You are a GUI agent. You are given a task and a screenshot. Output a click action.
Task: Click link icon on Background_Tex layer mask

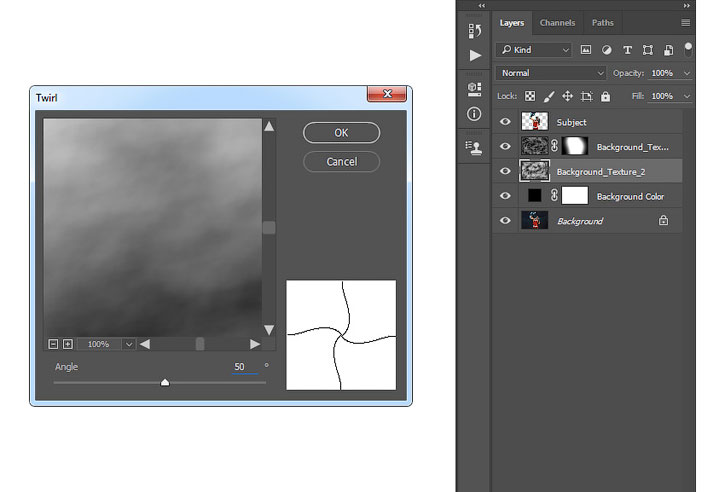coord(554,146)
